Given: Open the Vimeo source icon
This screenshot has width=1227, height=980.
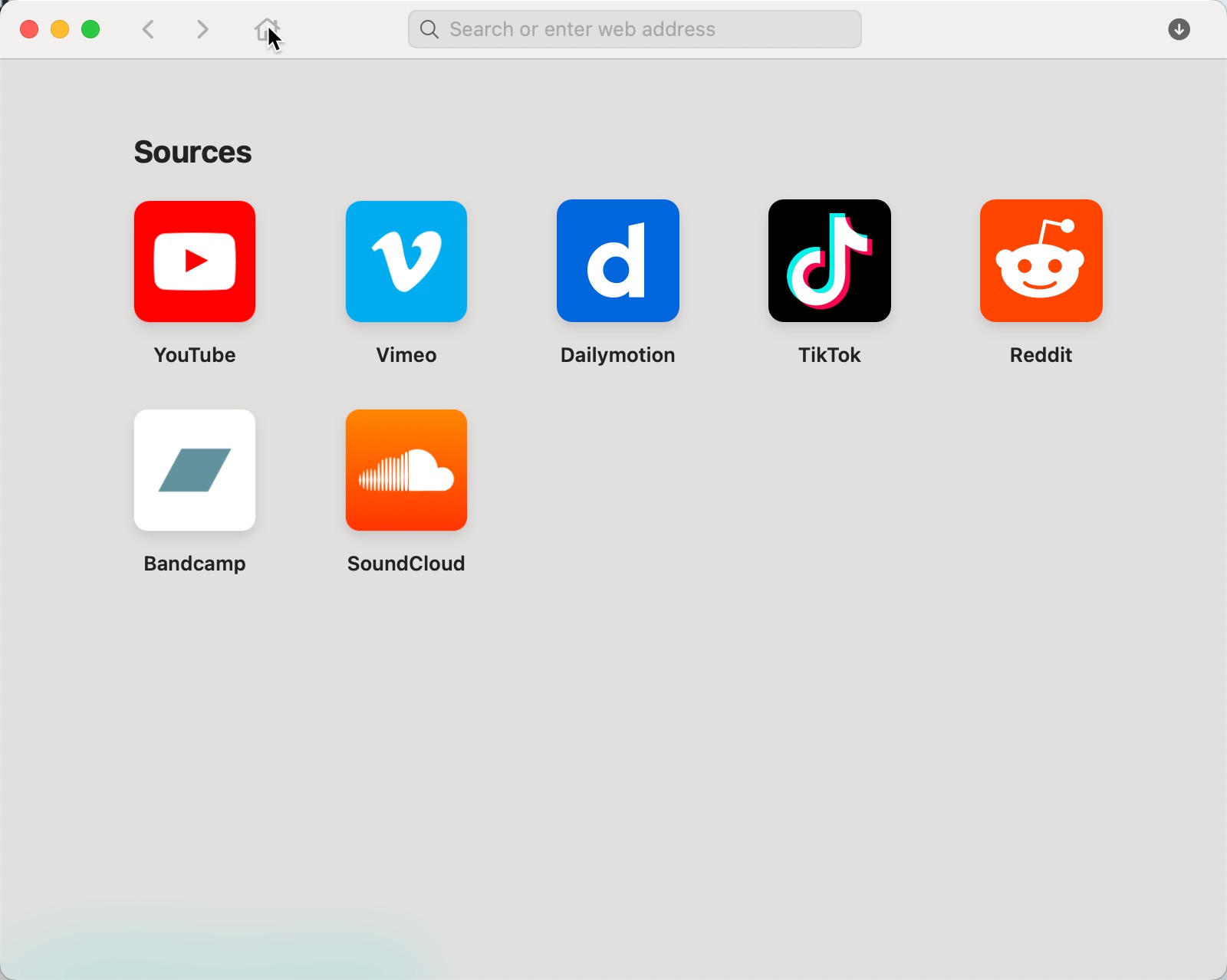Looking at the screenshot, I should click(406, 261).
